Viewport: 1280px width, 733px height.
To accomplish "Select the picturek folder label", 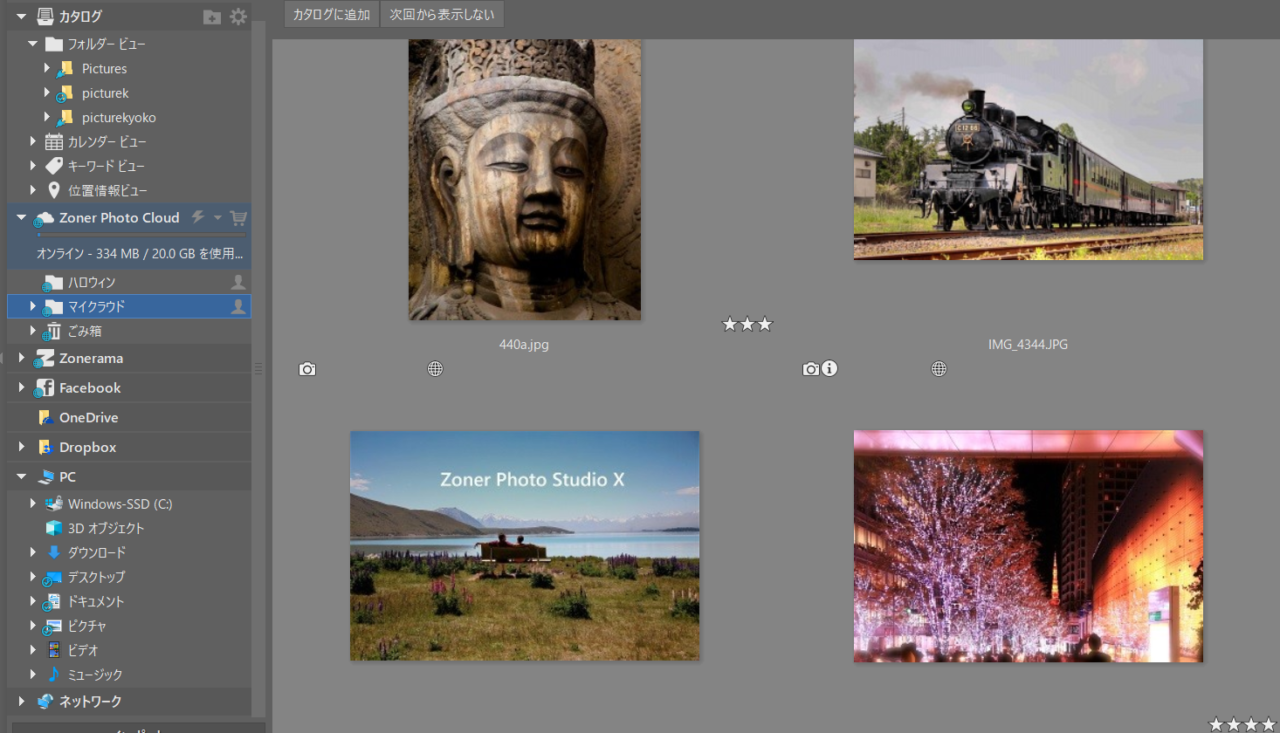I will click(105, 93).
